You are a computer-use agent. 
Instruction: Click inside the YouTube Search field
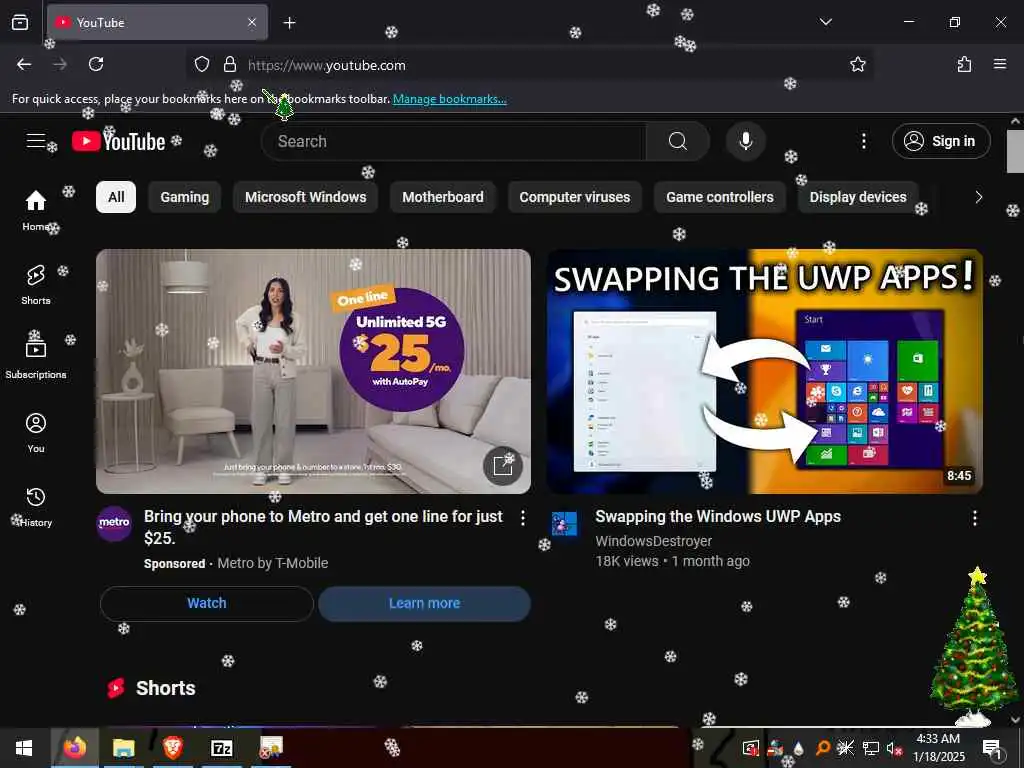tap(454, 141)
